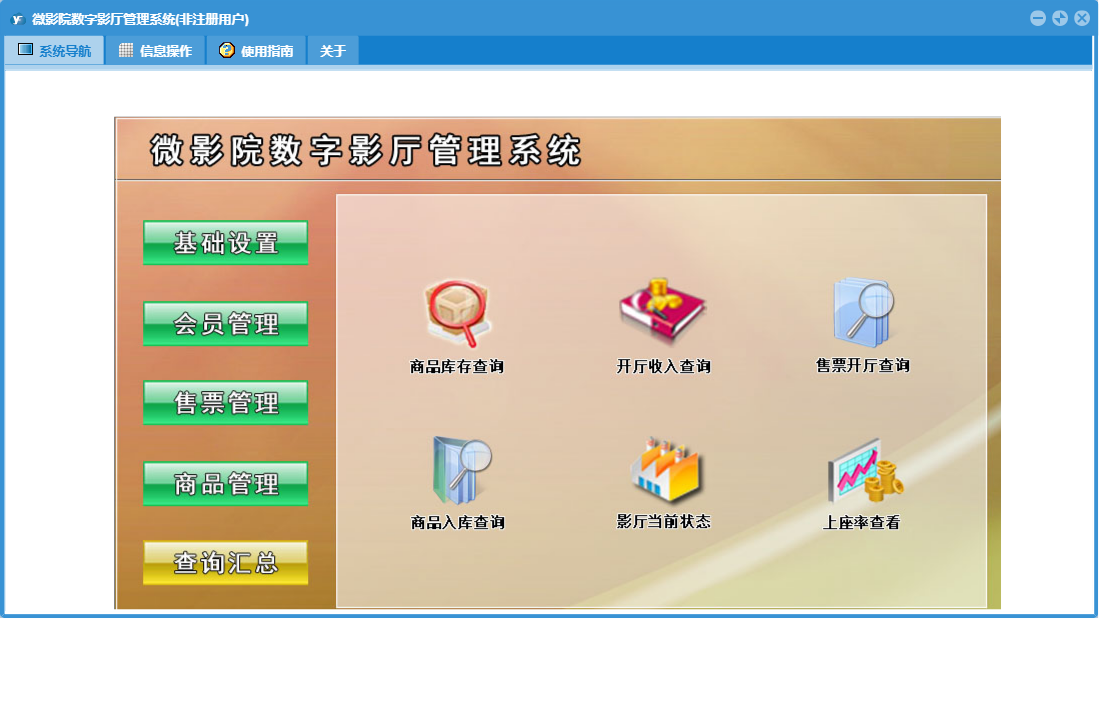Switch to 系统导航 tab
Image resolution: width=1099 pixels, height=723 pixels.
pyautogui.click(x=55, y=50)
